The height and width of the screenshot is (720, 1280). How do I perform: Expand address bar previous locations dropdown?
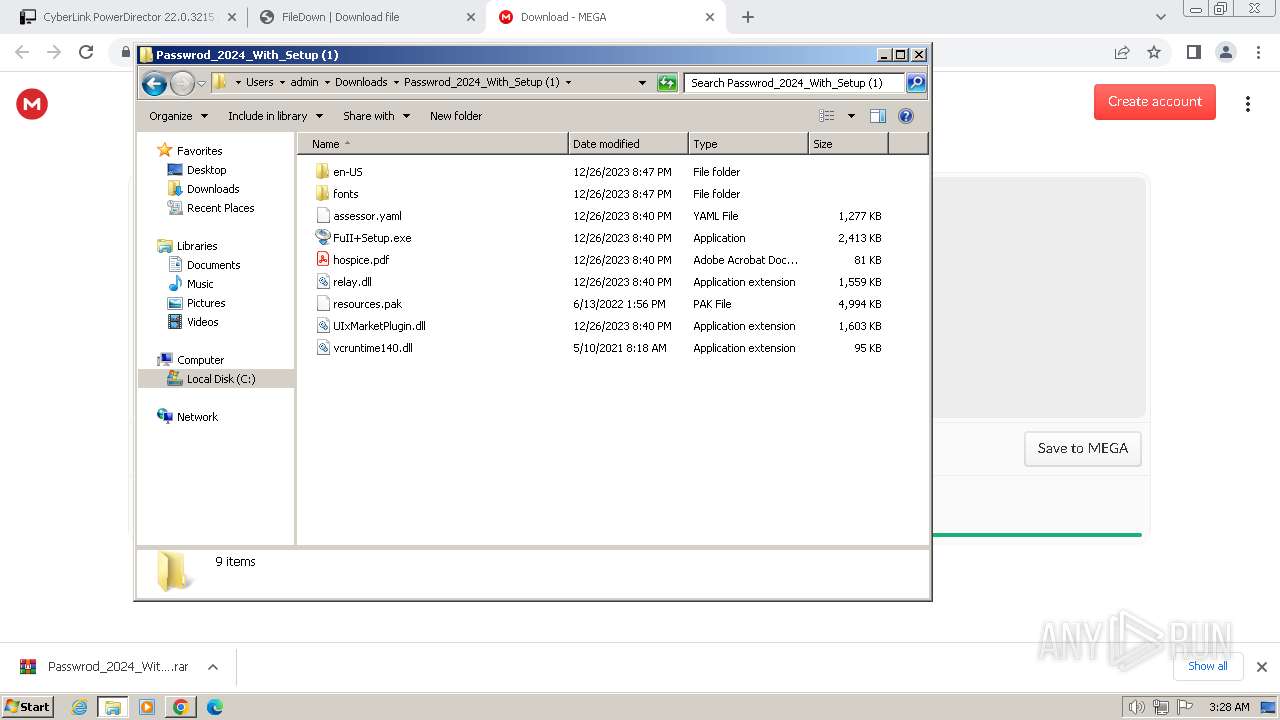(x=642, y=83)
